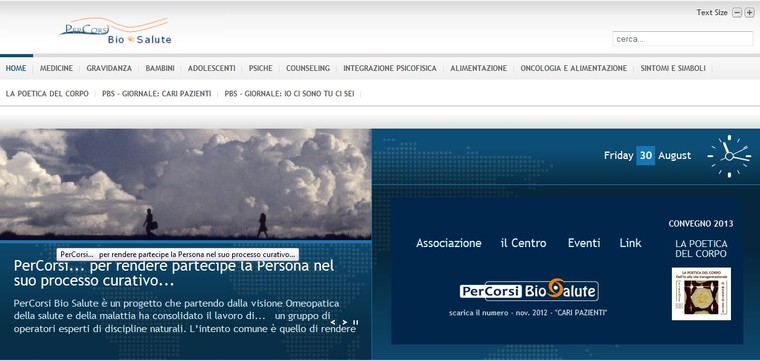Open the PerCorsi BioSalute banner logo
The width and height of the screenshot is (760, 361).
click(x=529, y=290)
